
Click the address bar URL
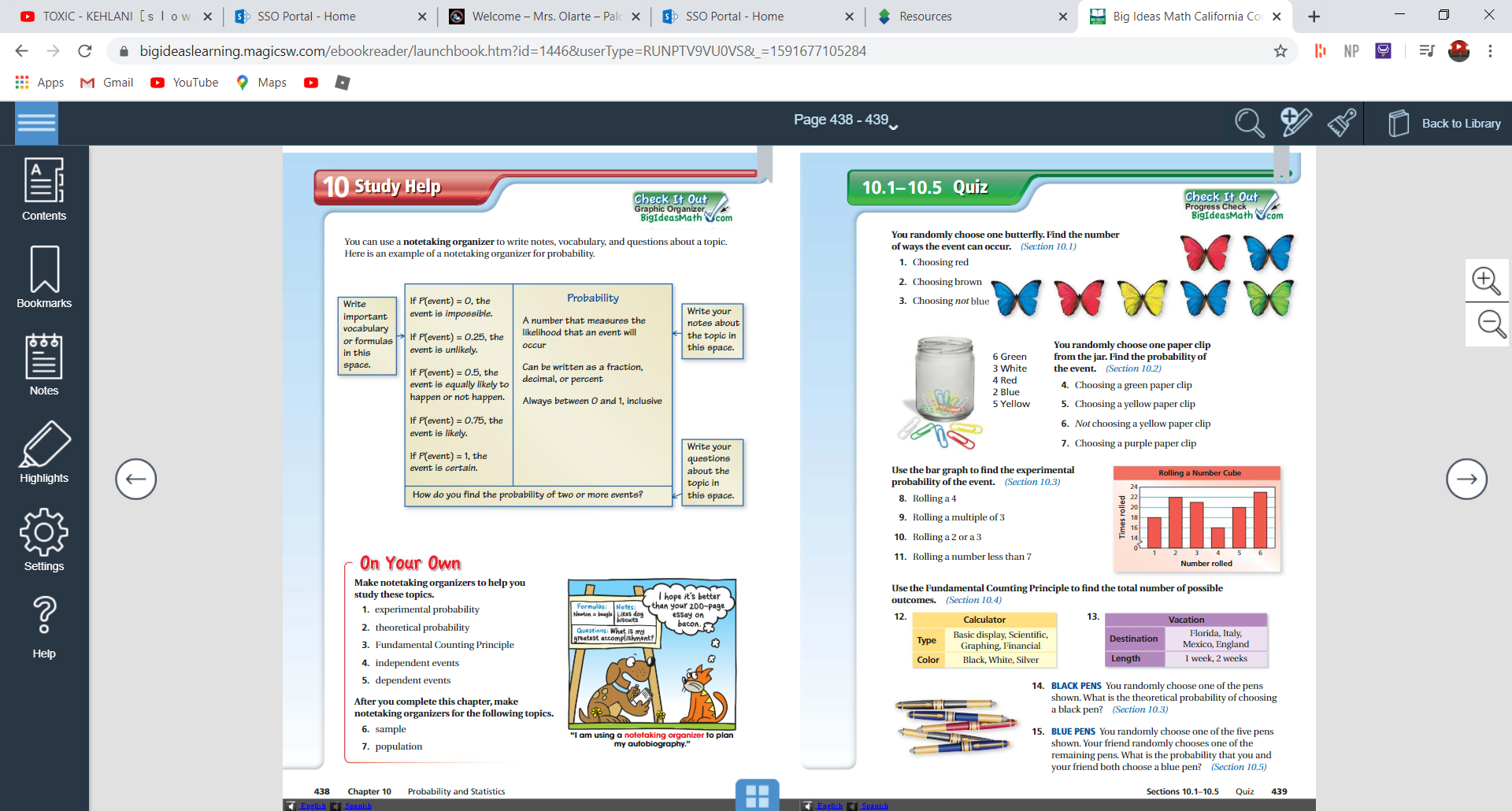click(502, 51)
